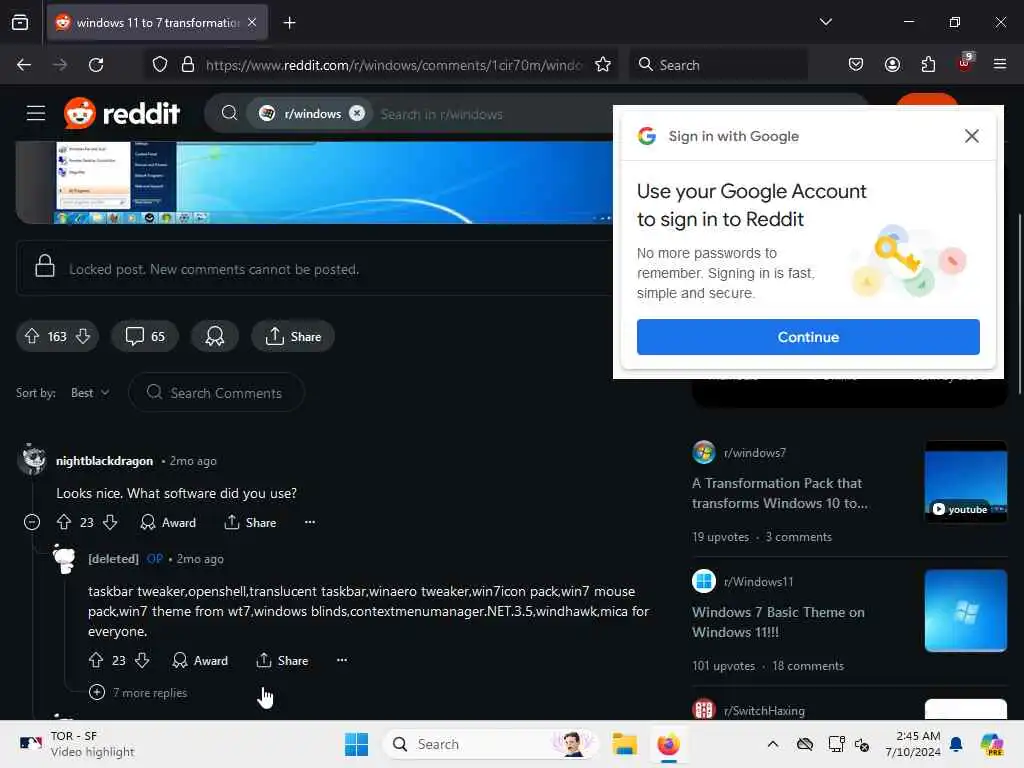Downvote nightblackdragon's comment
1024x768 pixels.
pos(110,522)
